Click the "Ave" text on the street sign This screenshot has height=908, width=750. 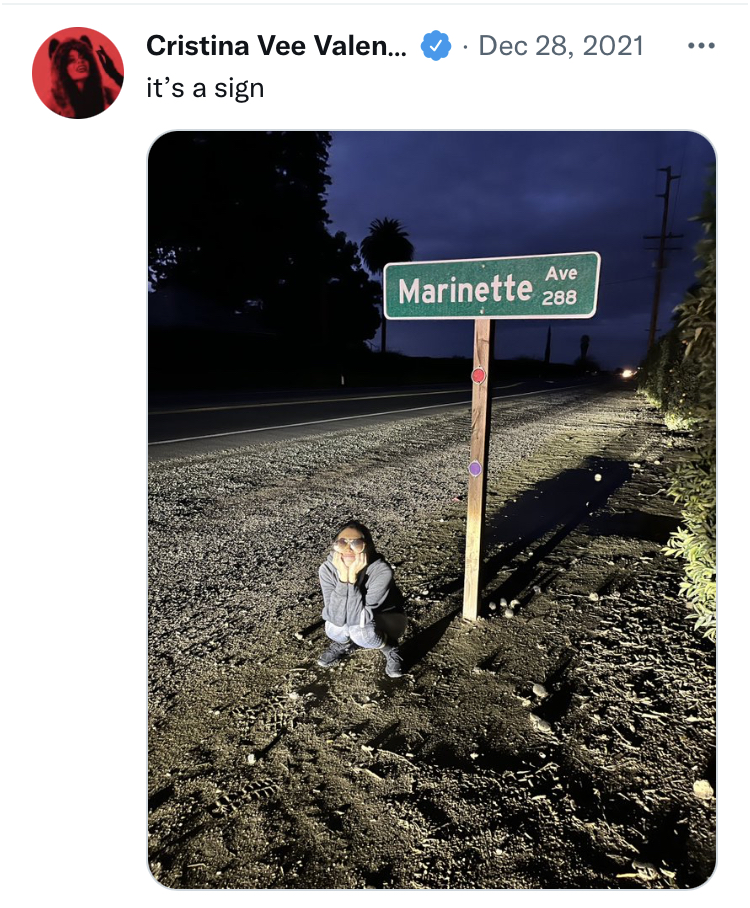(x=561, y=273)
